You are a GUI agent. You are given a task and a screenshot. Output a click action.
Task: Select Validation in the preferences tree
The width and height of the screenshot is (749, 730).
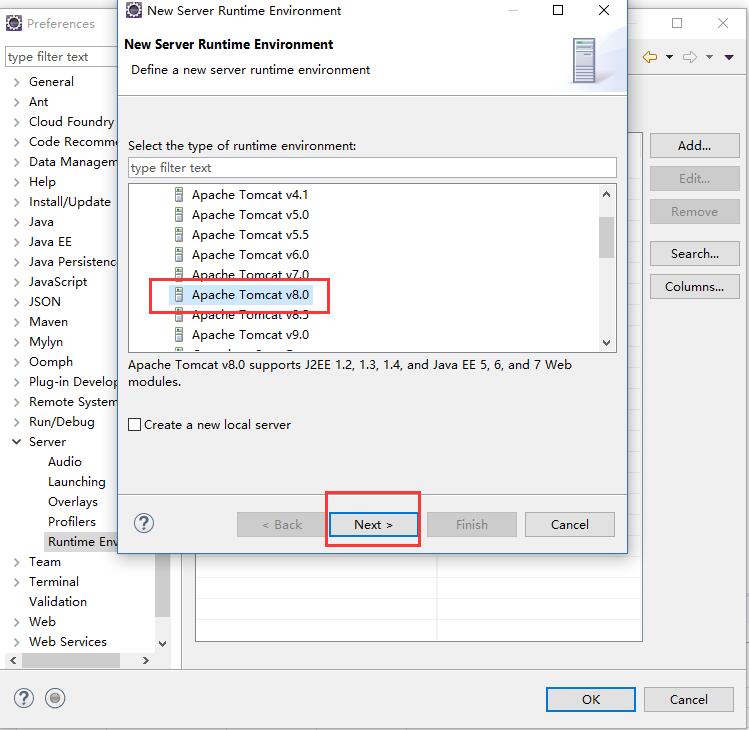58,602
